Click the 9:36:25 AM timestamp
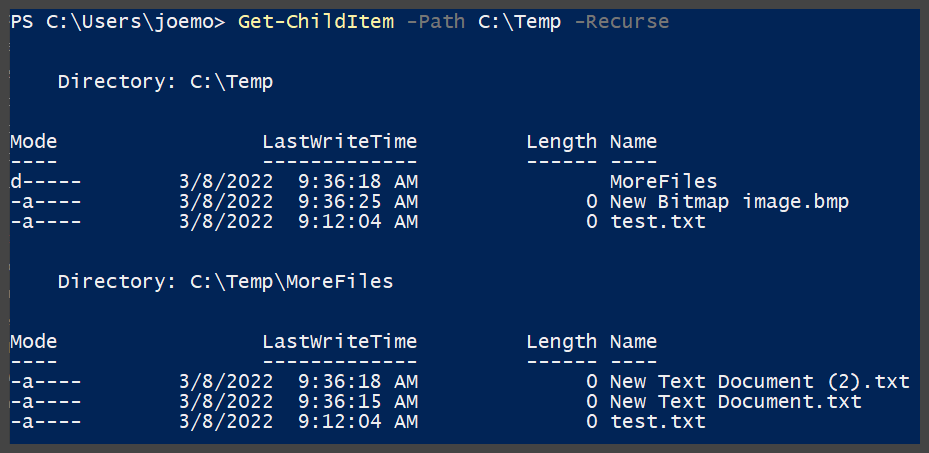 pos(357,202)
